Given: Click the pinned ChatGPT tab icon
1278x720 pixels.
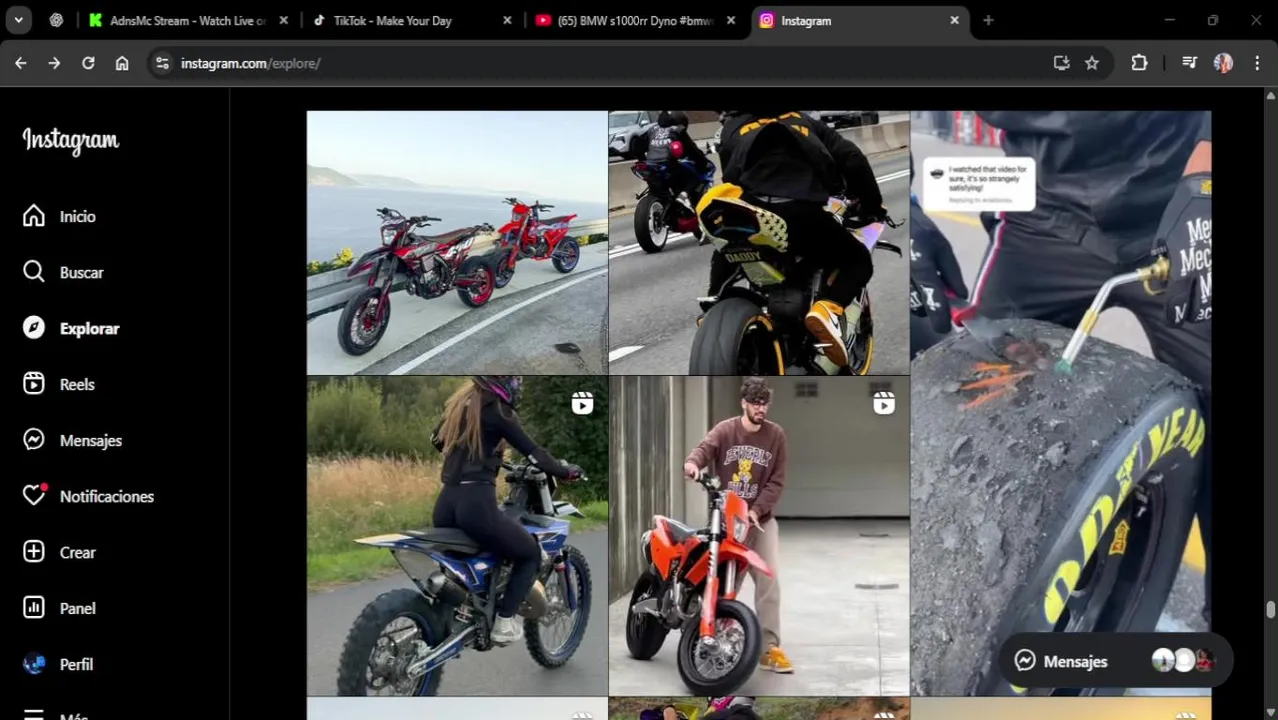Looking at the screenshot, I should click(56, 20).
